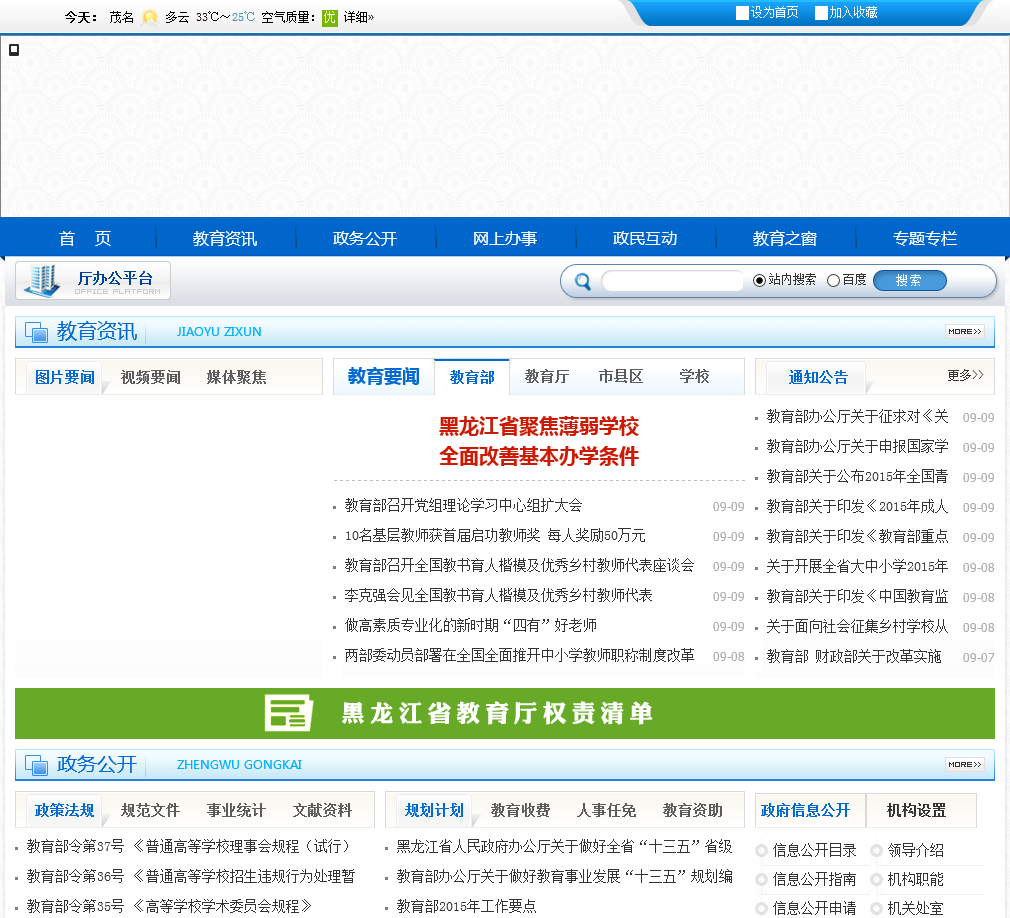Click the bullet icon beside 机构职能

pos(876,879)
